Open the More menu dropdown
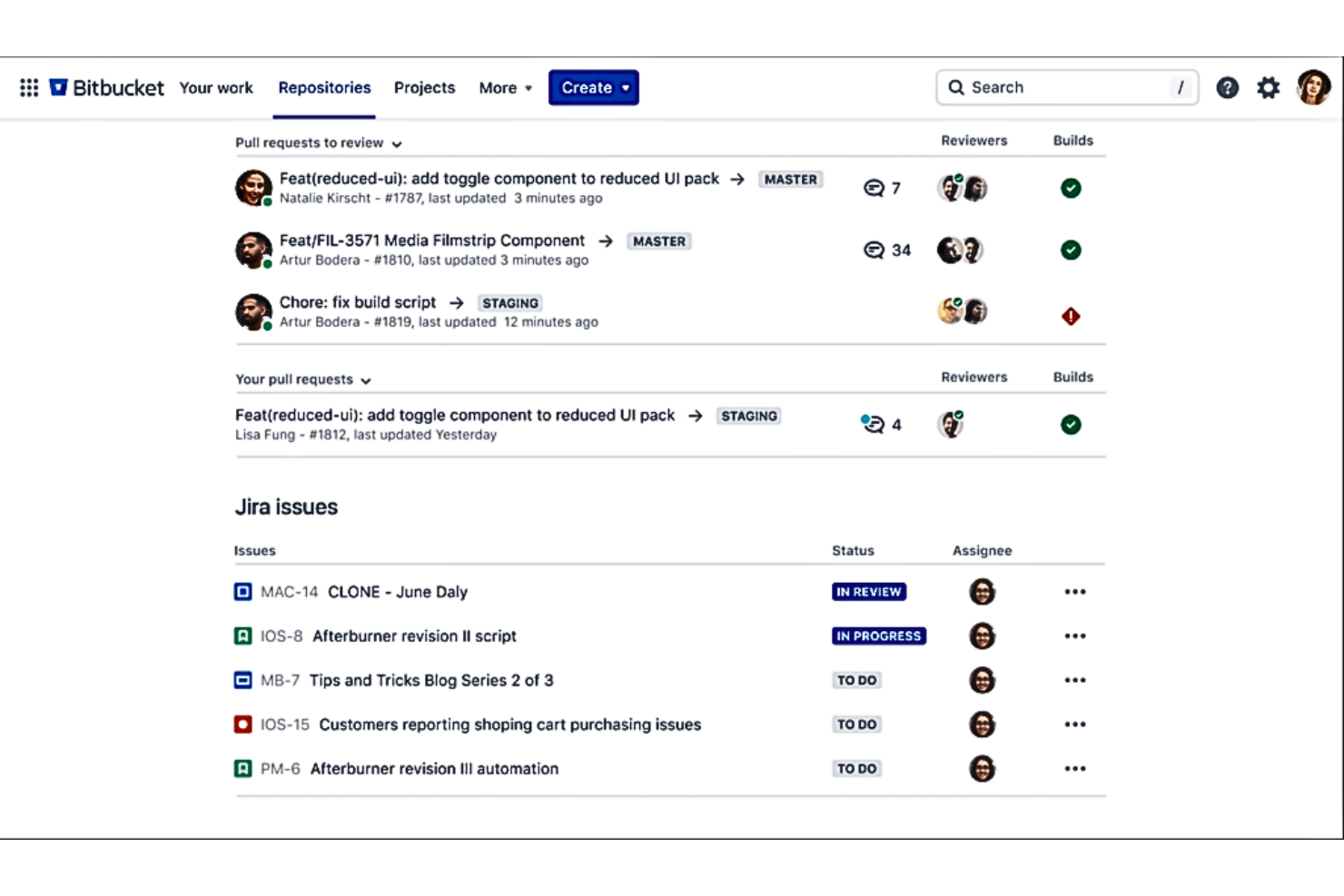Image resolution: width=1344 pixels, height=896 pixels. coord(506,88)
